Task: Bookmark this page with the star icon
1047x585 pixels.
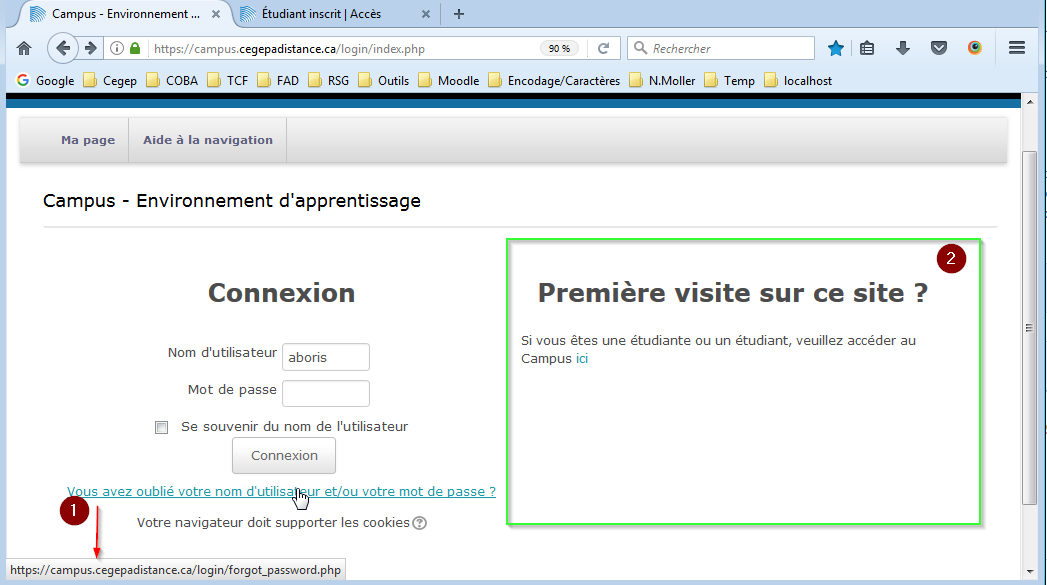Action: point(836,48)
